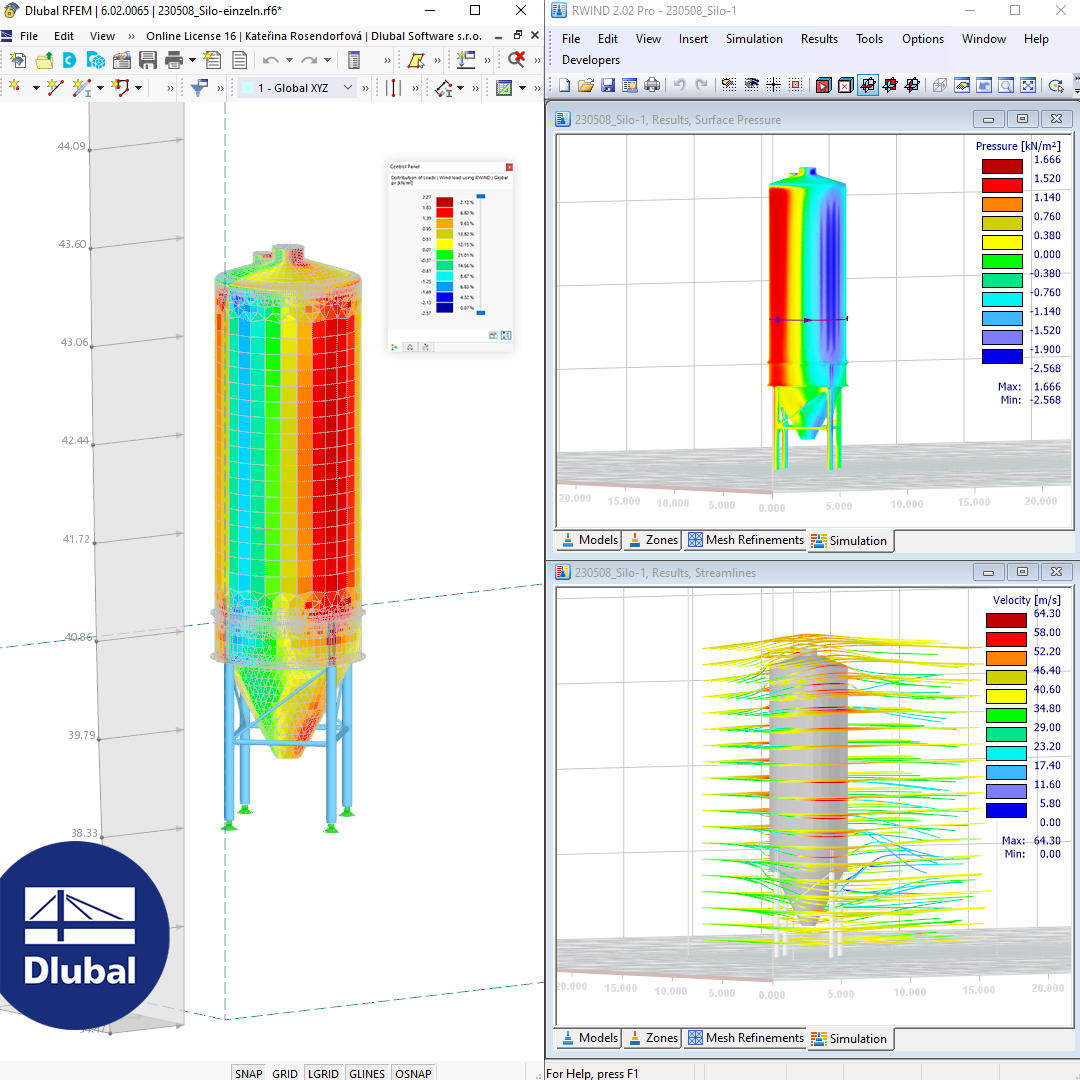Viewport: 1080px width, 1080px height.
Task: Maximize the Streamlines results child window
Action: (x=1022, y=572)
